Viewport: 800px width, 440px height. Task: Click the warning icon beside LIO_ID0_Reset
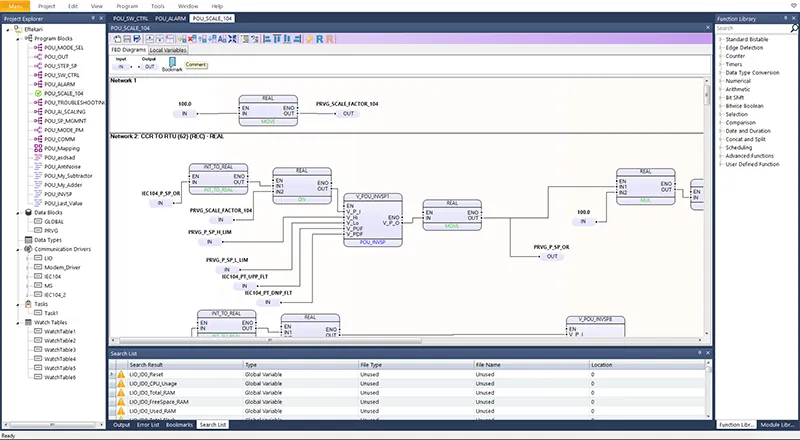[121, 374]
